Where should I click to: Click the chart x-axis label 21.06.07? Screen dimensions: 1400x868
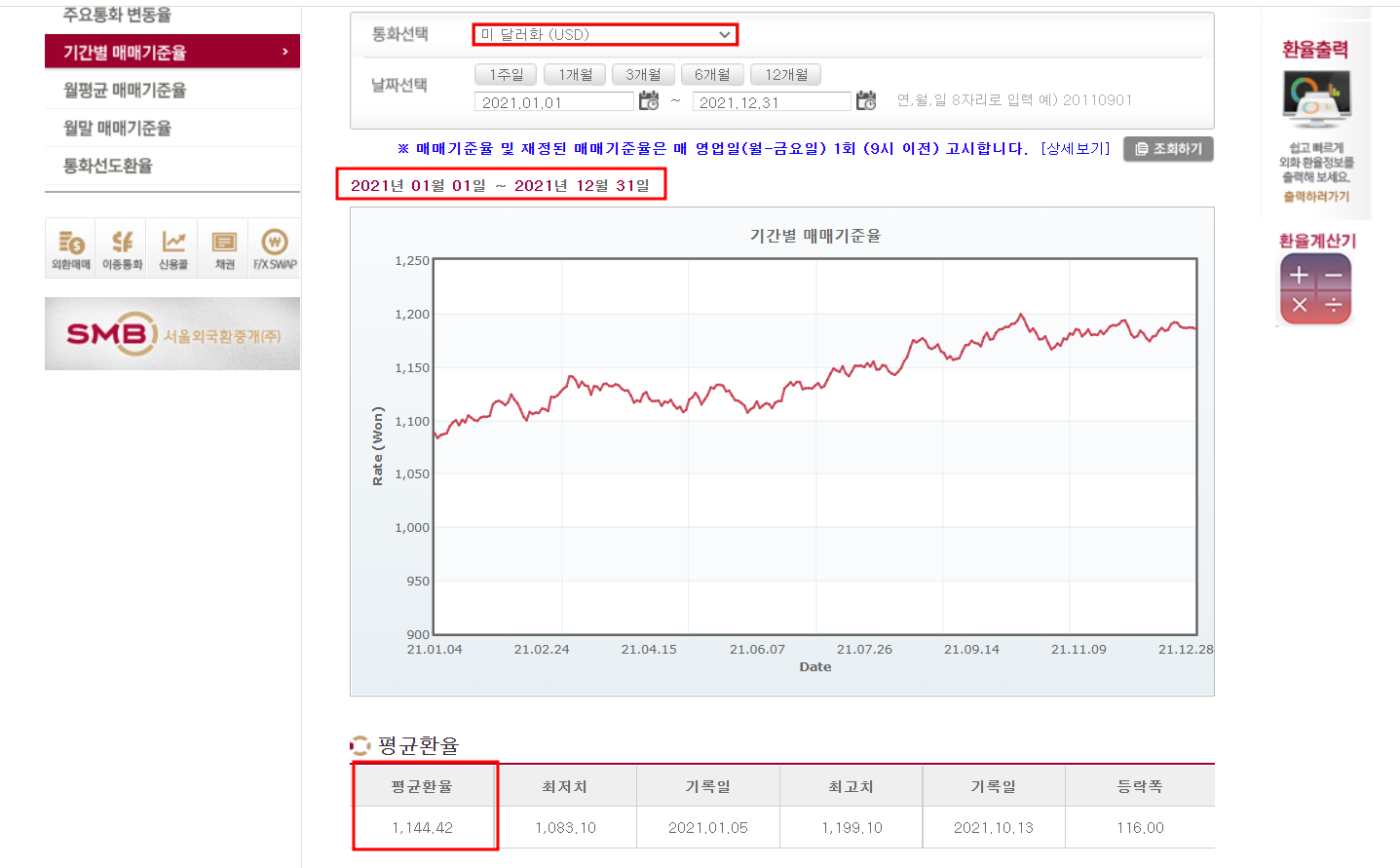[757, 649]
